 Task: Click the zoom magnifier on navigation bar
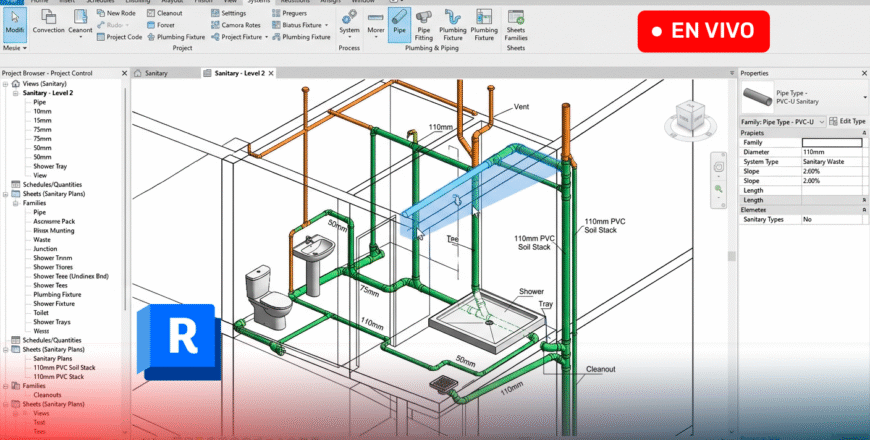tap(719, 189)
